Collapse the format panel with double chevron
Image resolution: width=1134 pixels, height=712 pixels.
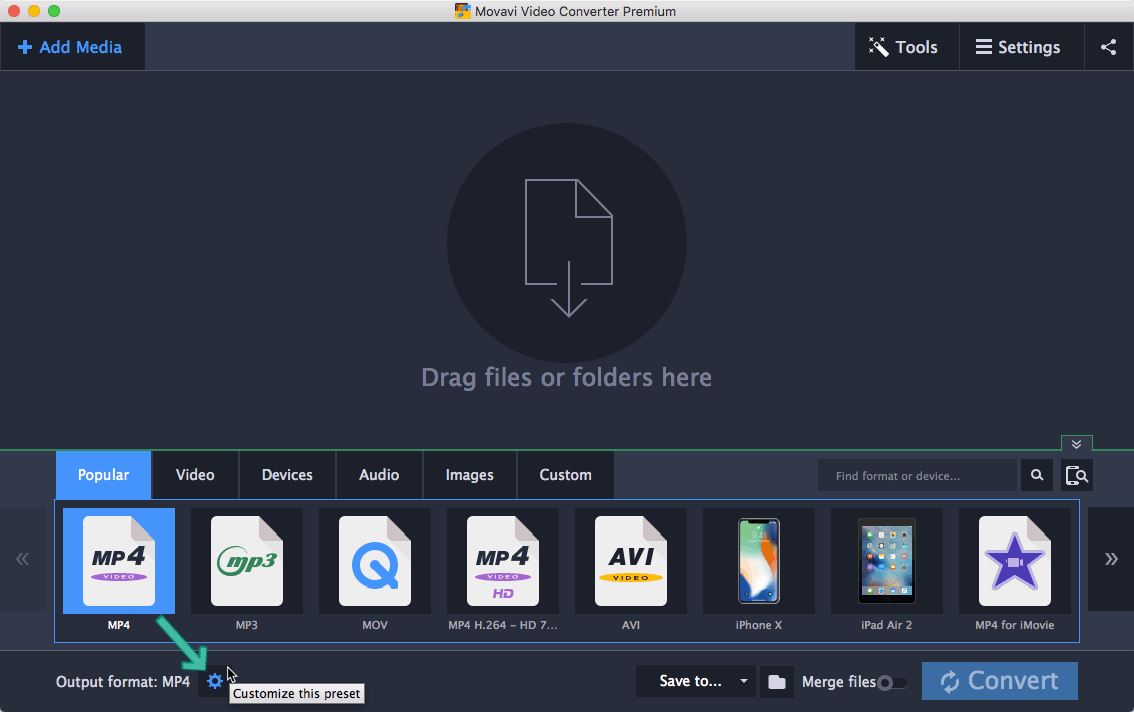(x=1076, y=444)
